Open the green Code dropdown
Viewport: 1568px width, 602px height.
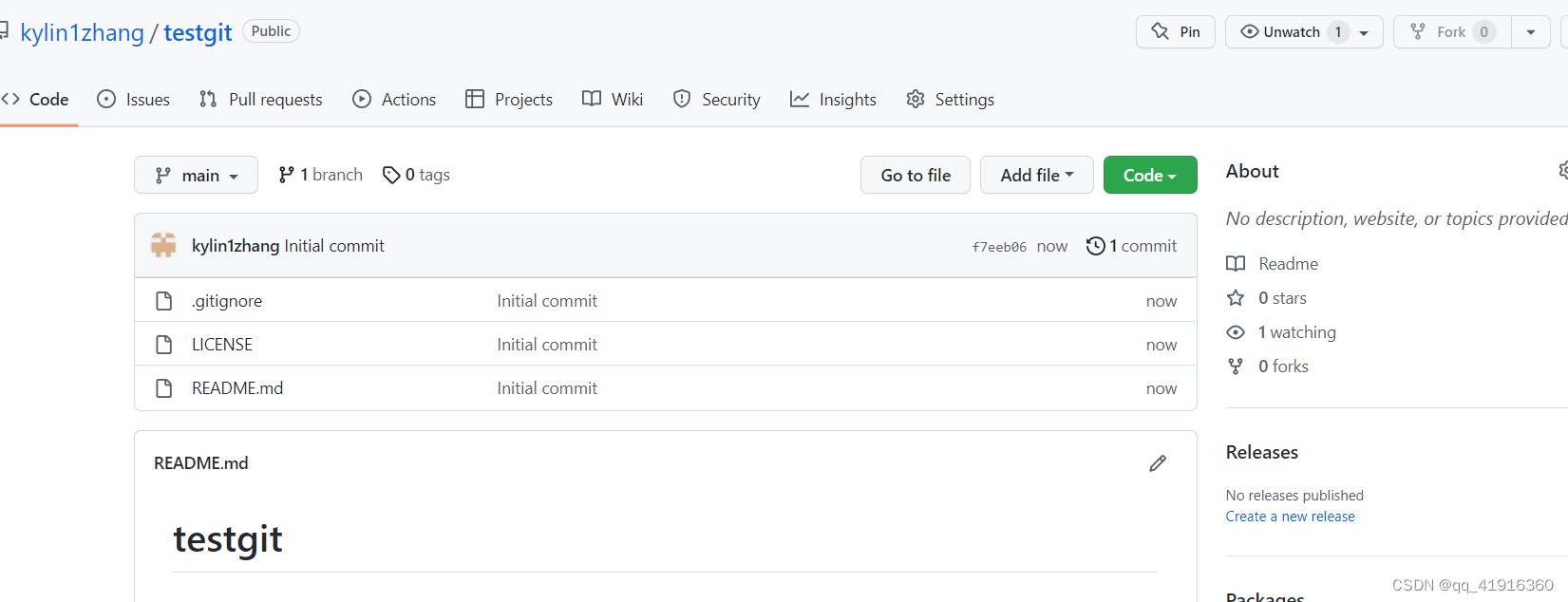pos(1150,175)
